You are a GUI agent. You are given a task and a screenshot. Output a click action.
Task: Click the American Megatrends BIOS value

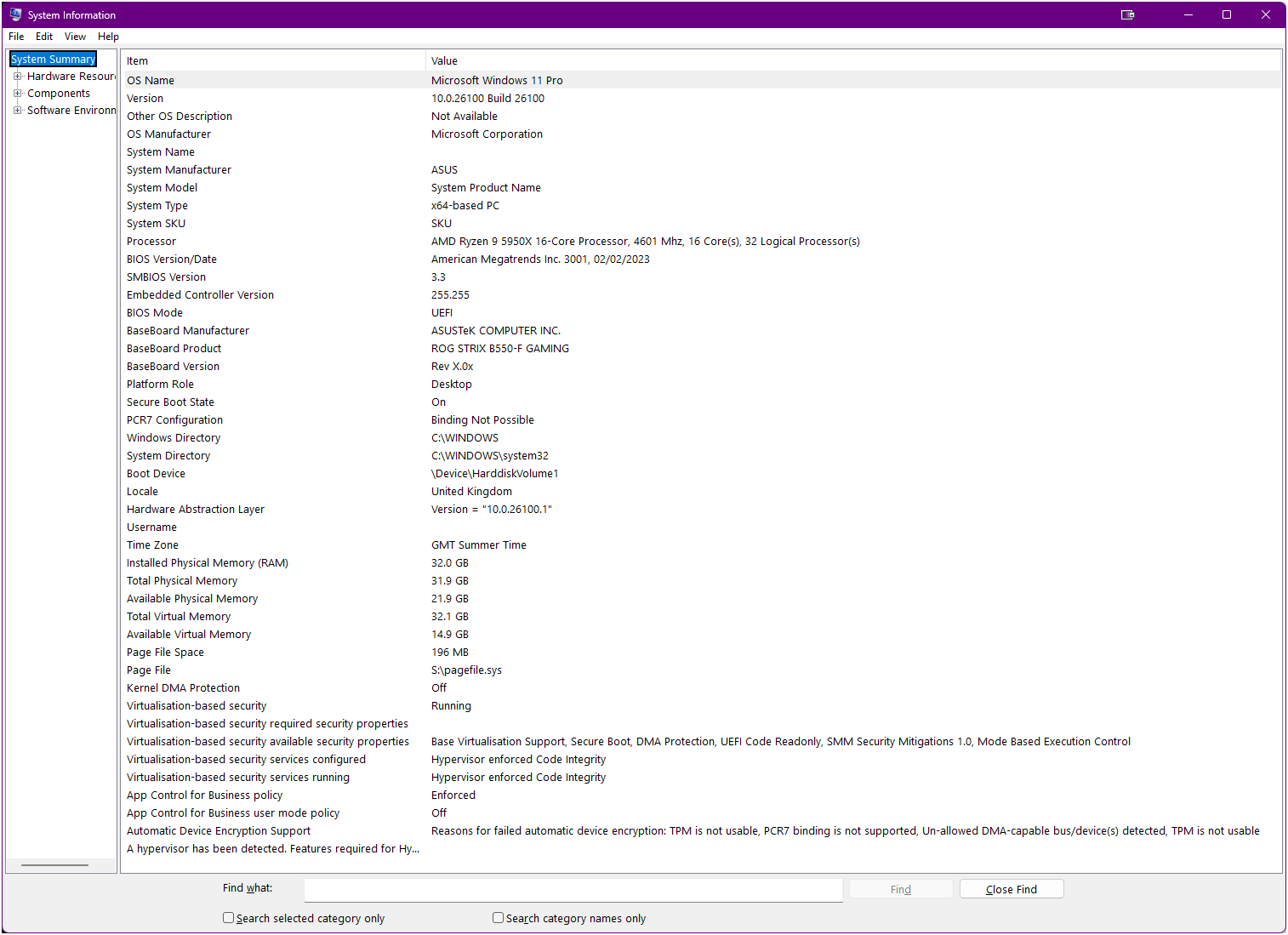point(540,259)
